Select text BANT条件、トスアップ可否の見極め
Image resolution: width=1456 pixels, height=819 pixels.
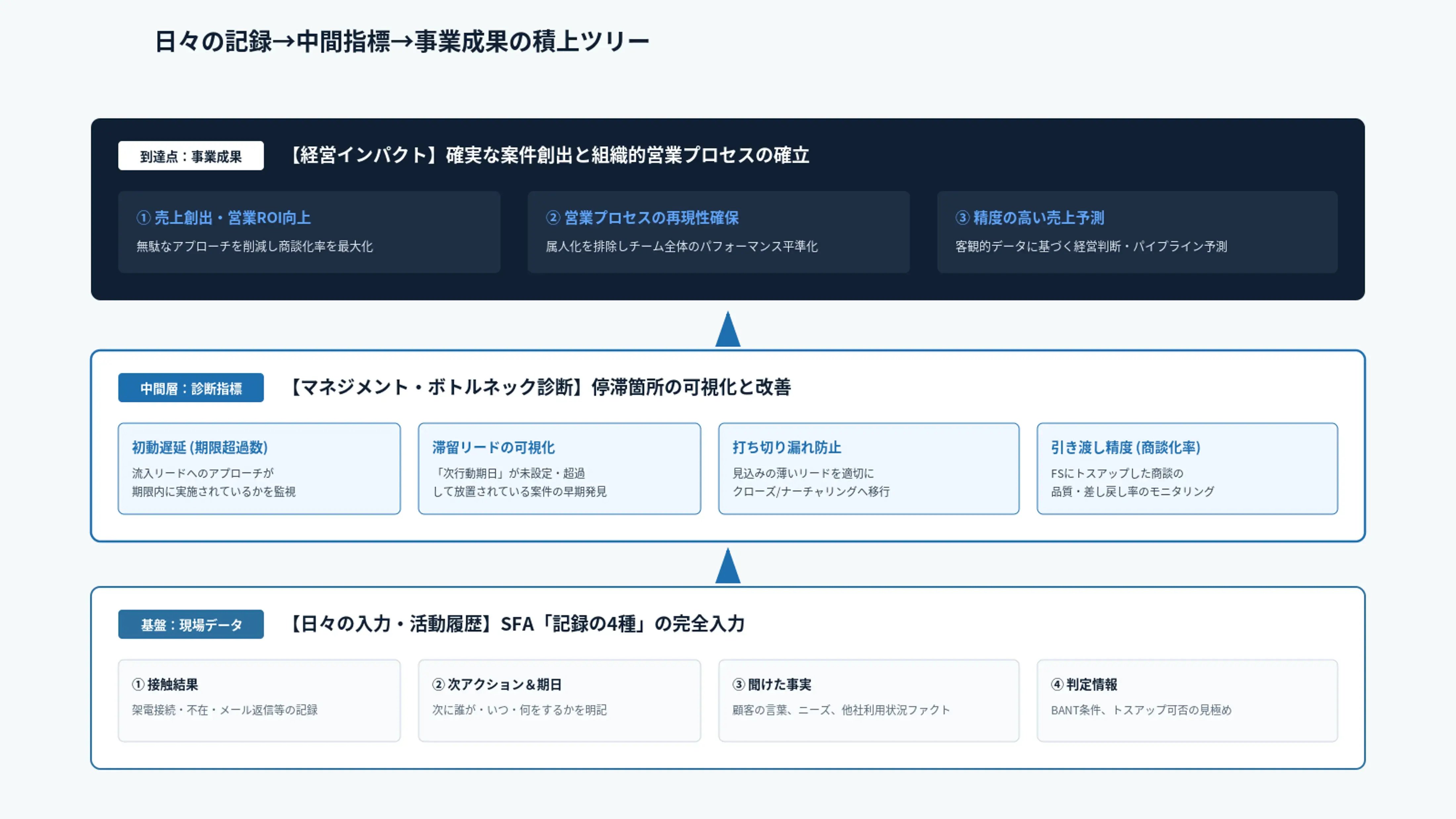[x=1141, y=710]
